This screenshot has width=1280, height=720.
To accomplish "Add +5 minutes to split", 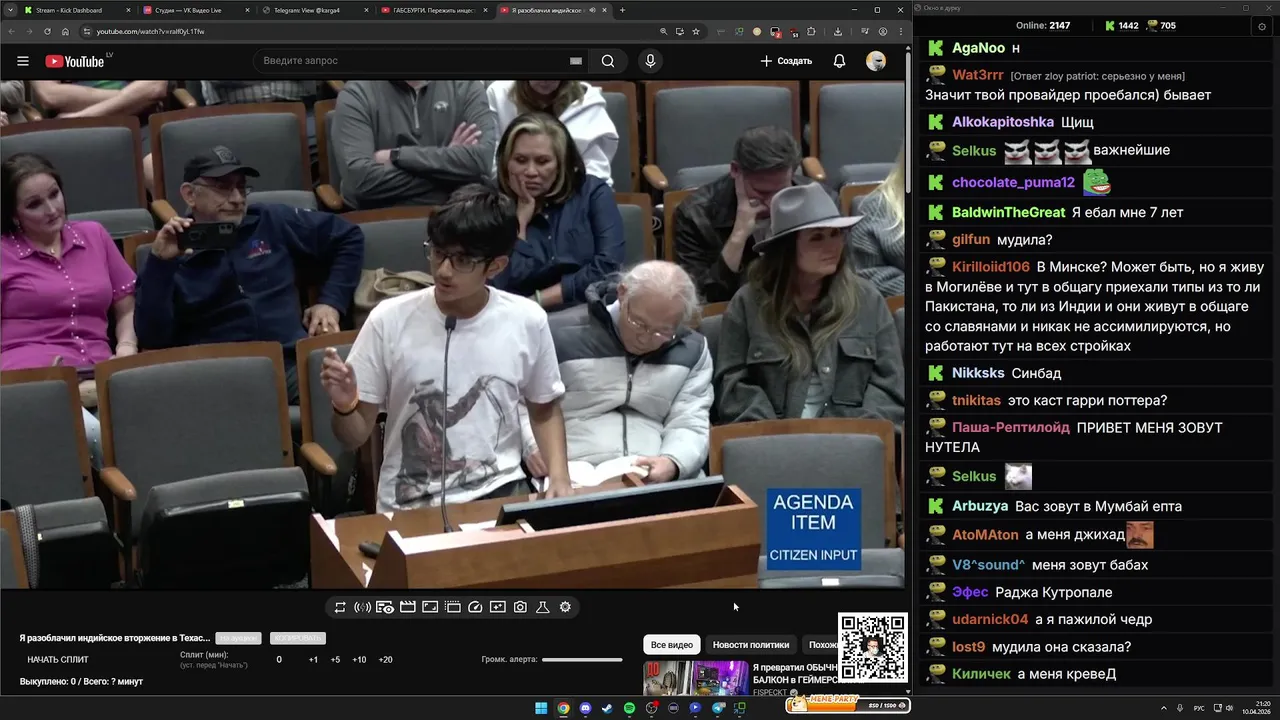I will pos(335,660).
